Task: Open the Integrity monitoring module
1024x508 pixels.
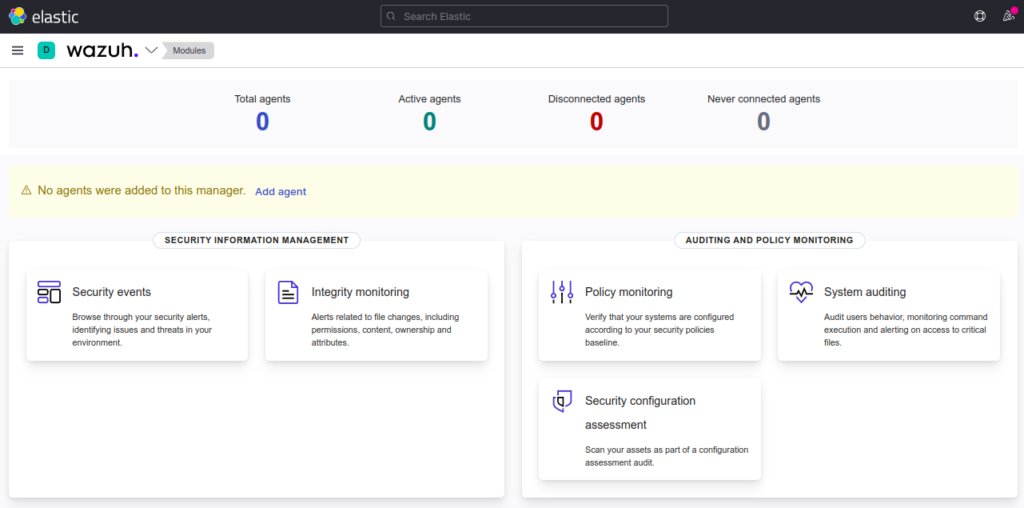Action: (x=376, y=315)
